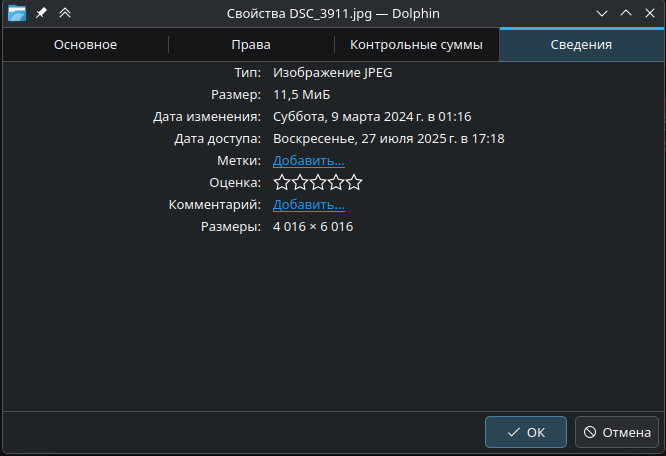Image resolution: width=666 pixels, height=456 pixels.
Task: Open the Основное tab
Action: tap(85, 45)
